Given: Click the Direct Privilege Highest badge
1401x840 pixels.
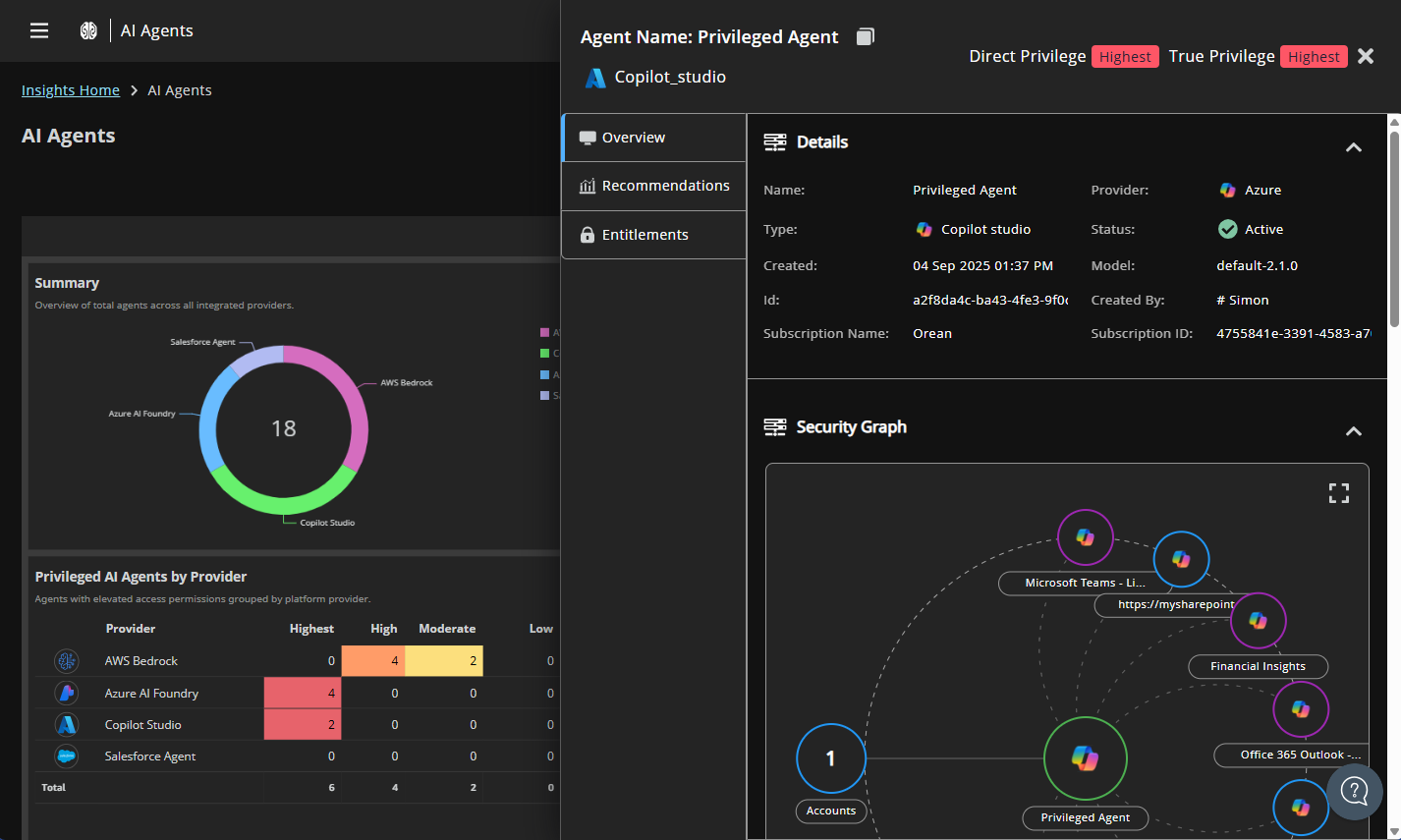Looking at the screenshot, I should [x=1125, y=56].
